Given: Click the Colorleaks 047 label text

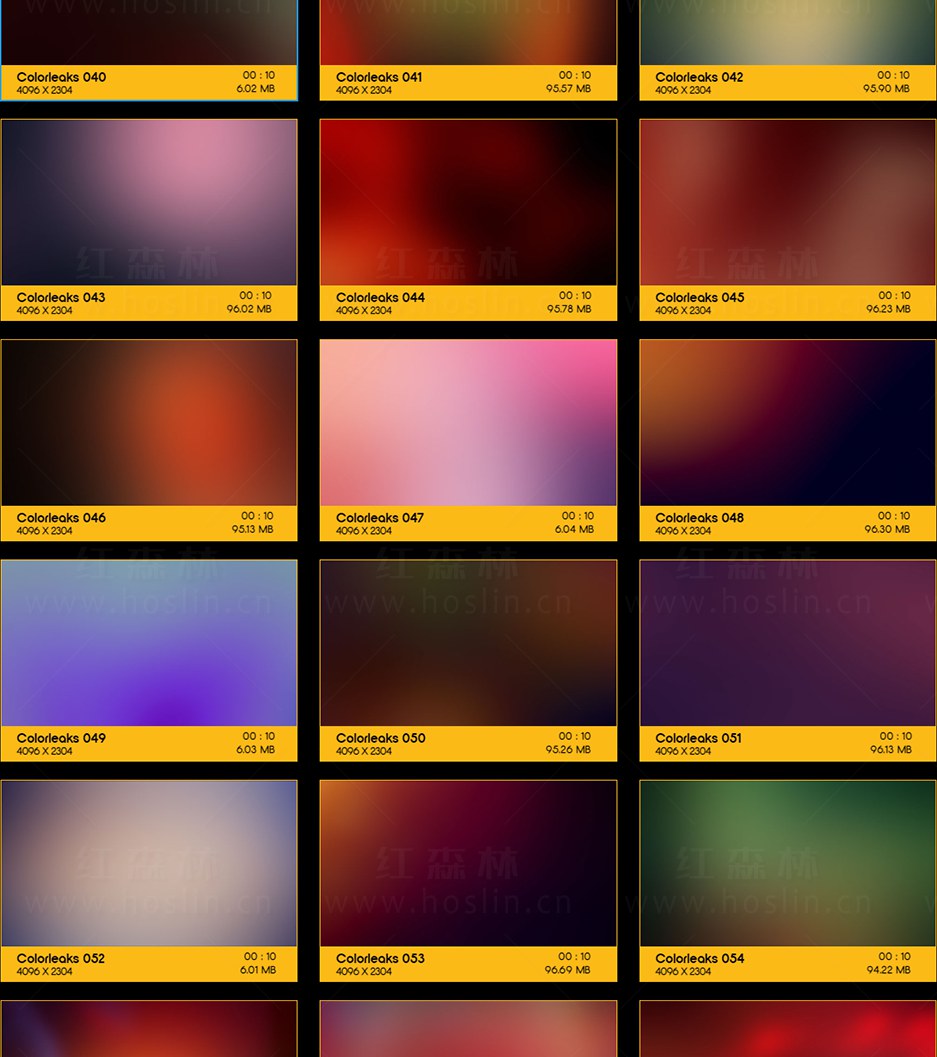Looking at the screenshot, I should pyautogui.click(x=380, y=518).
